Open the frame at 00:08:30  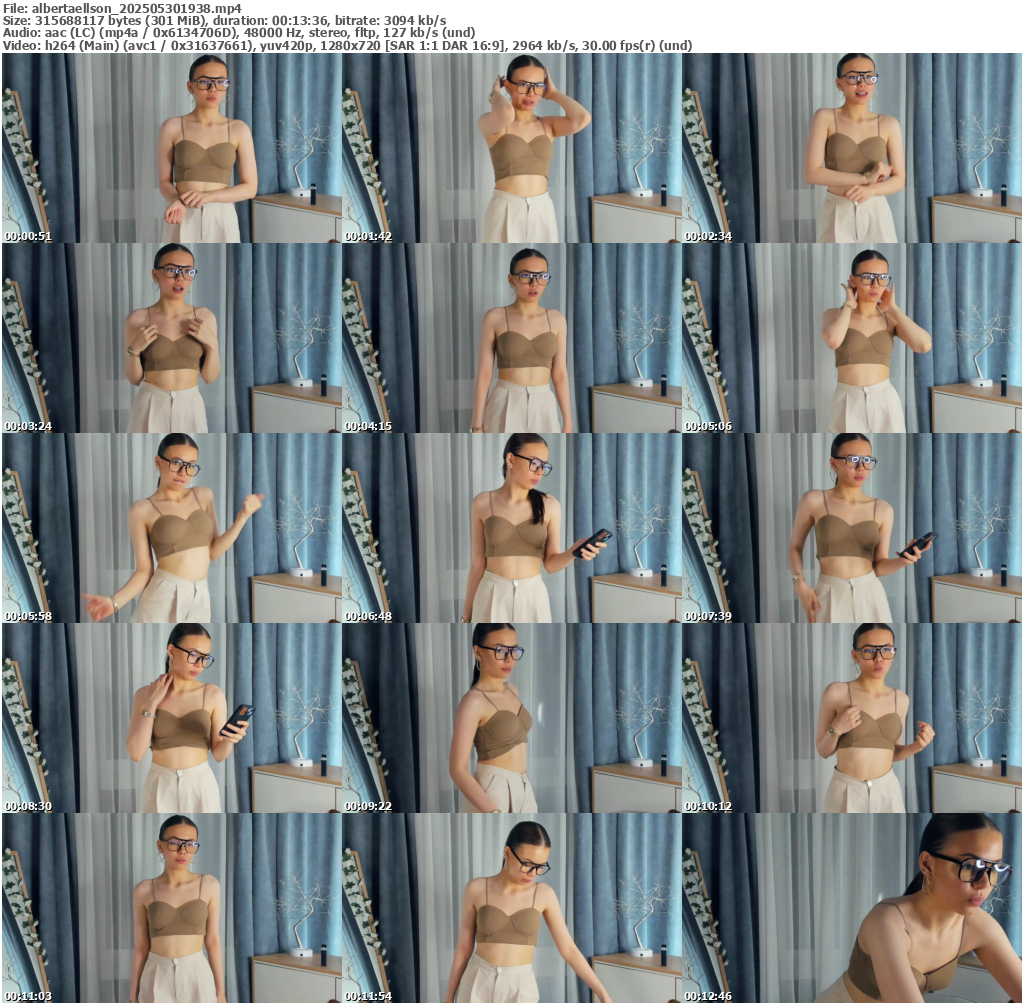(171, 718)
